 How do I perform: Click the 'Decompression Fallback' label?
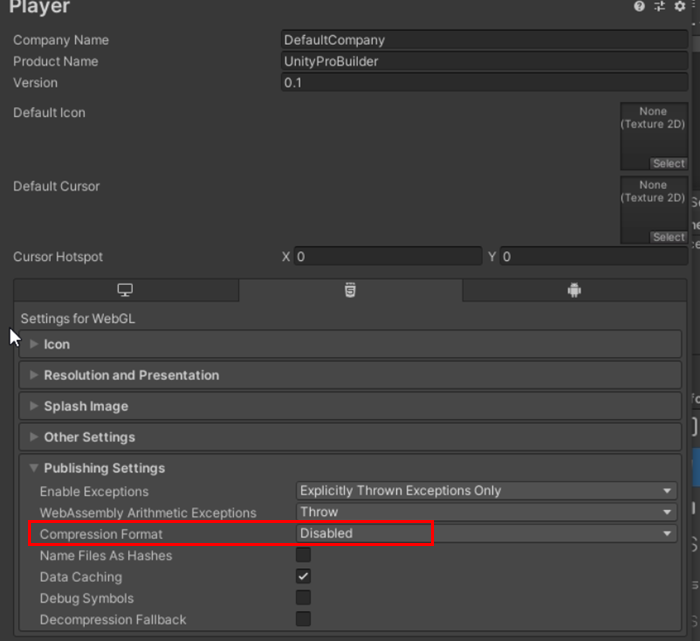coord(113,620)
